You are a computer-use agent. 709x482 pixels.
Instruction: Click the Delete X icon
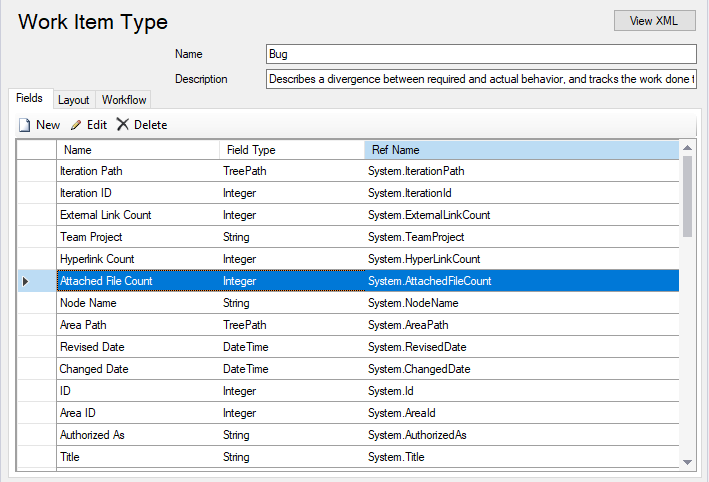tap(123, 125)
